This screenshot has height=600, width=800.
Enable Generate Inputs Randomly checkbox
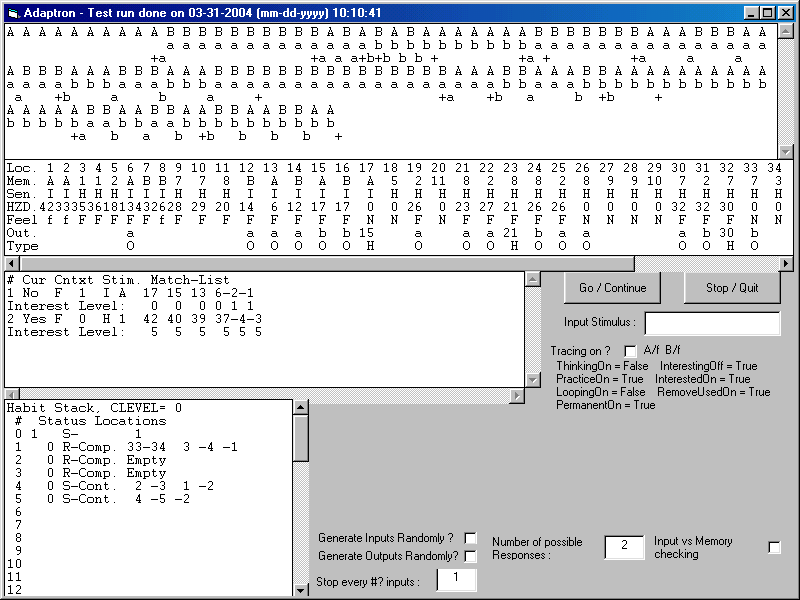(x=470, y=538)
